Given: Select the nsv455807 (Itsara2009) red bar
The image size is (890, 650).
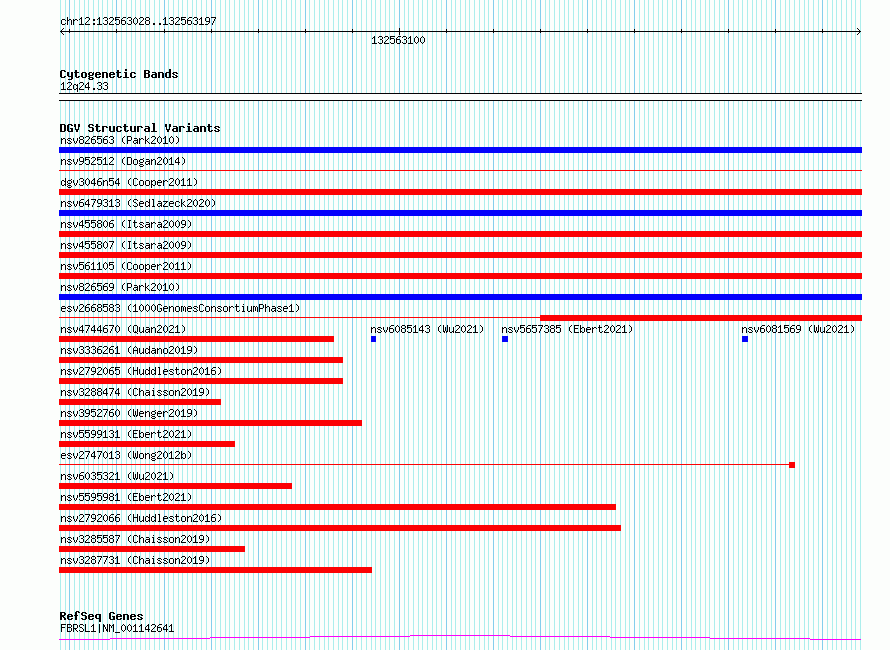Looking at the screenshot, I should [460, 255].
